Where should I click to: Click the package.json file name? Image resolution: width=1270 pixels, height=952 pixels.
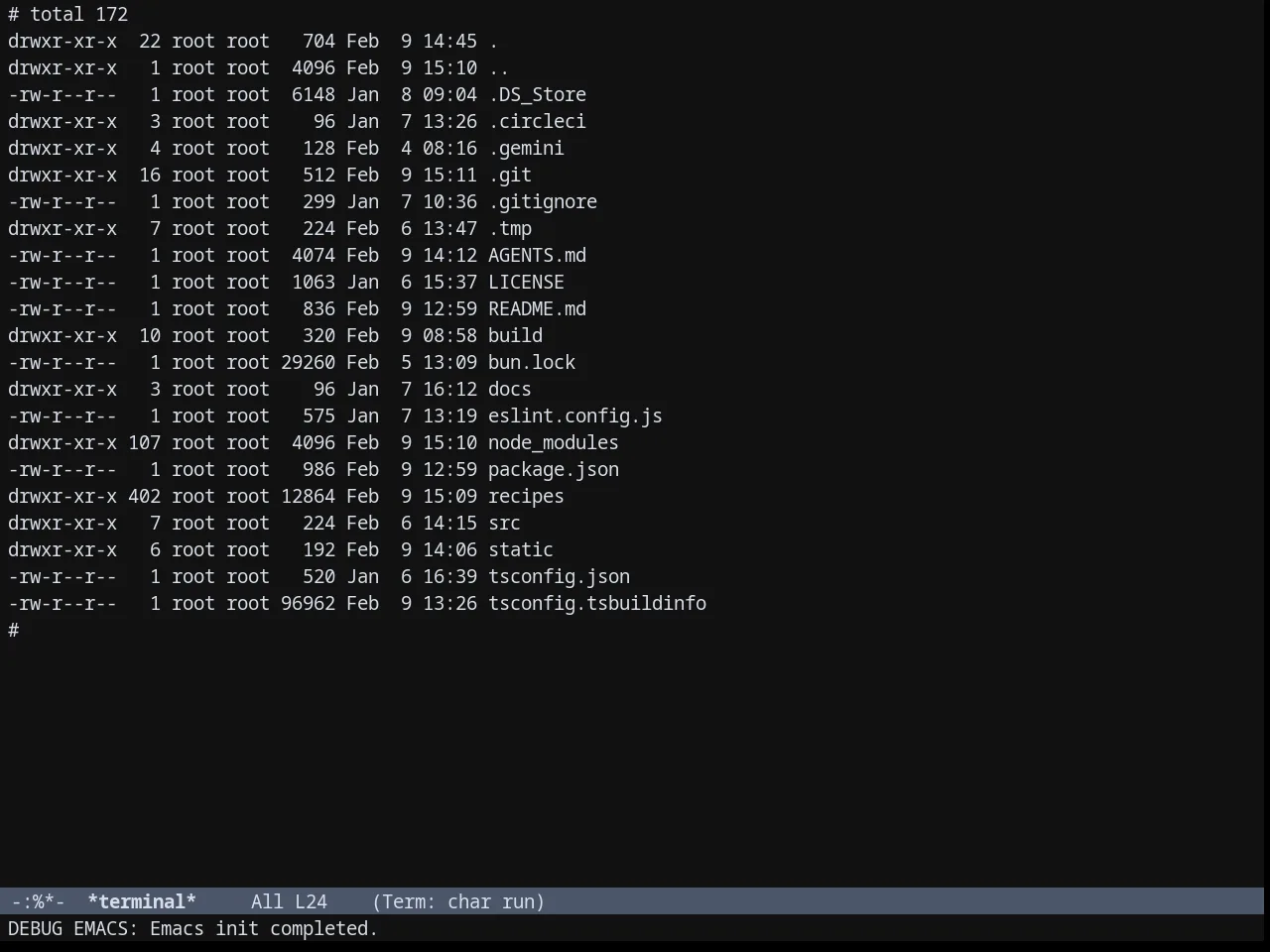(x=554, y=469)
